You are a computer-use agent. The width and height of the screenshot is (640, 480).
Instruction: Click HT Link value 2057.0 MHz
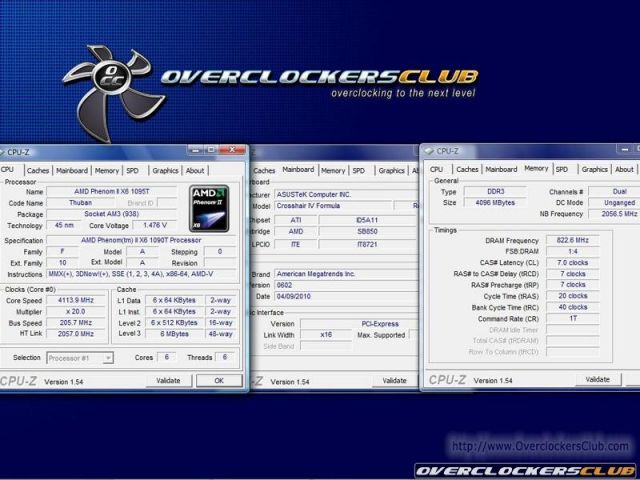(x=76, y=334)
